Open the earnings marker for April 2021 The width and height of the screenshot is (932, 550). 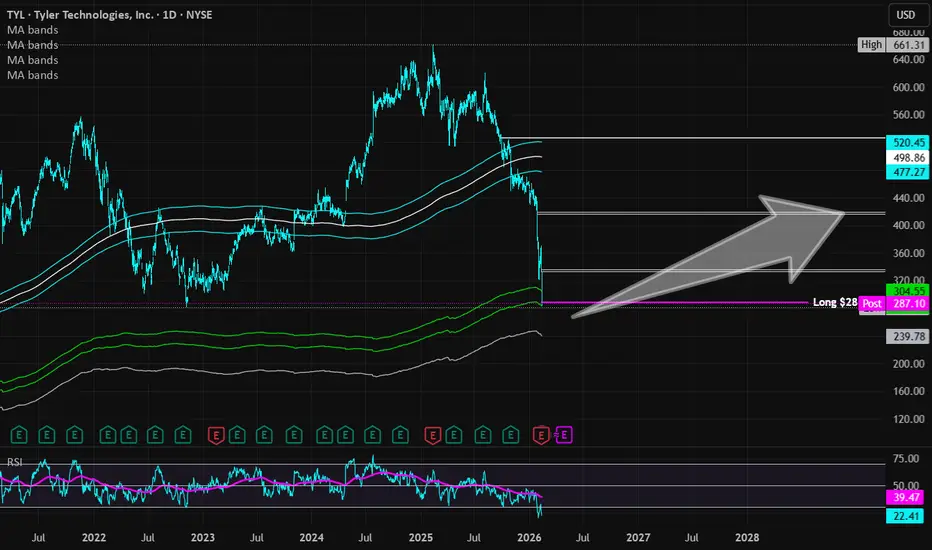point(19,435)
